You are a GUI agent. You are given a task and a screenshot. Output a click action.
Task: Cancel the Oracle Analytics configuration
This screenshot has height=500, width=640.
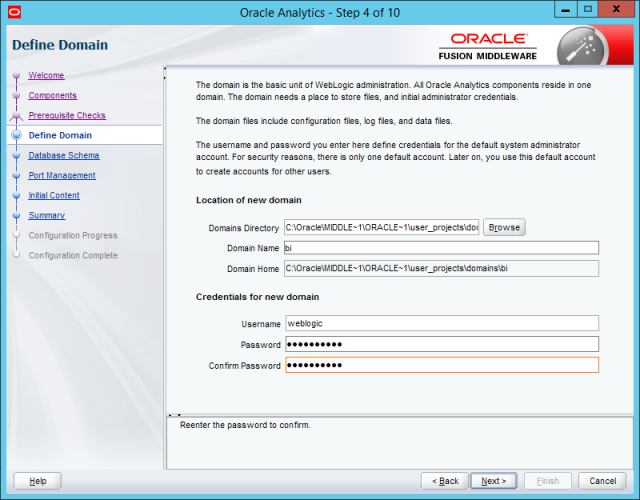pyautogui.click(x=602, y=481)
